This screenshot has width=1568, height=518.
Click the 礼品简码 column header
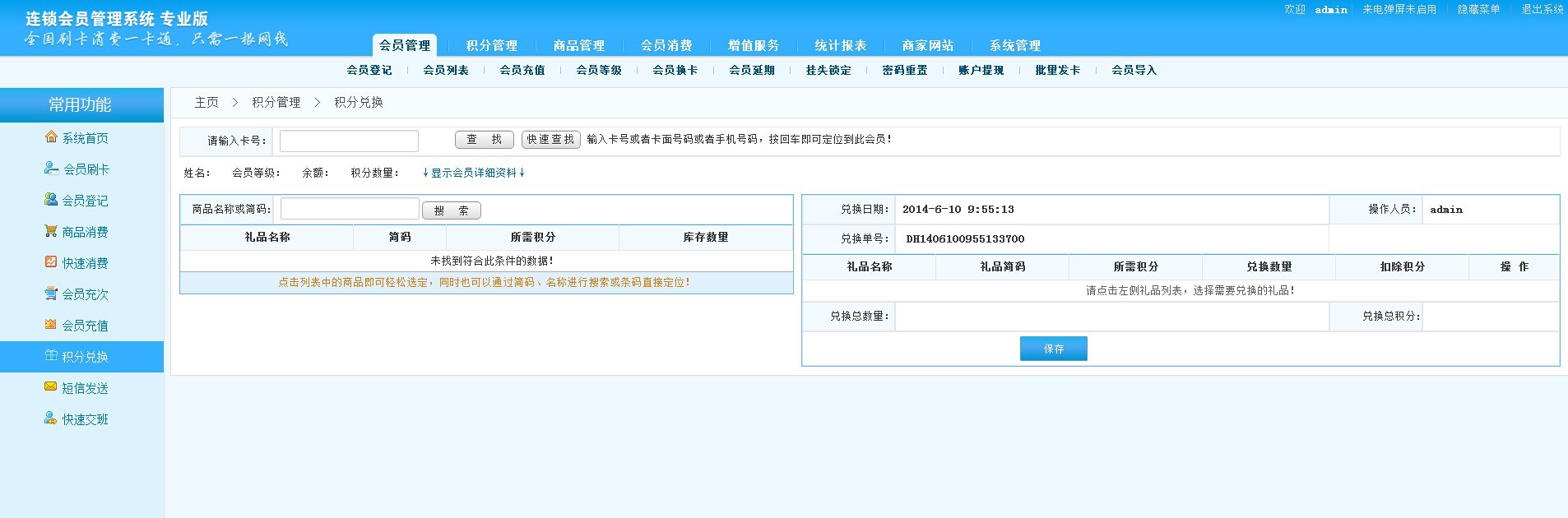tap(1003, 266)
